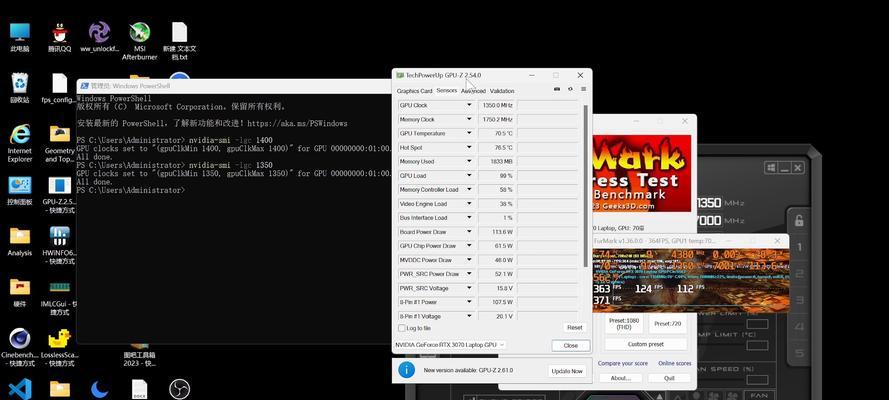Select the LosslessScaling duck icon

[x=60, y=348]
